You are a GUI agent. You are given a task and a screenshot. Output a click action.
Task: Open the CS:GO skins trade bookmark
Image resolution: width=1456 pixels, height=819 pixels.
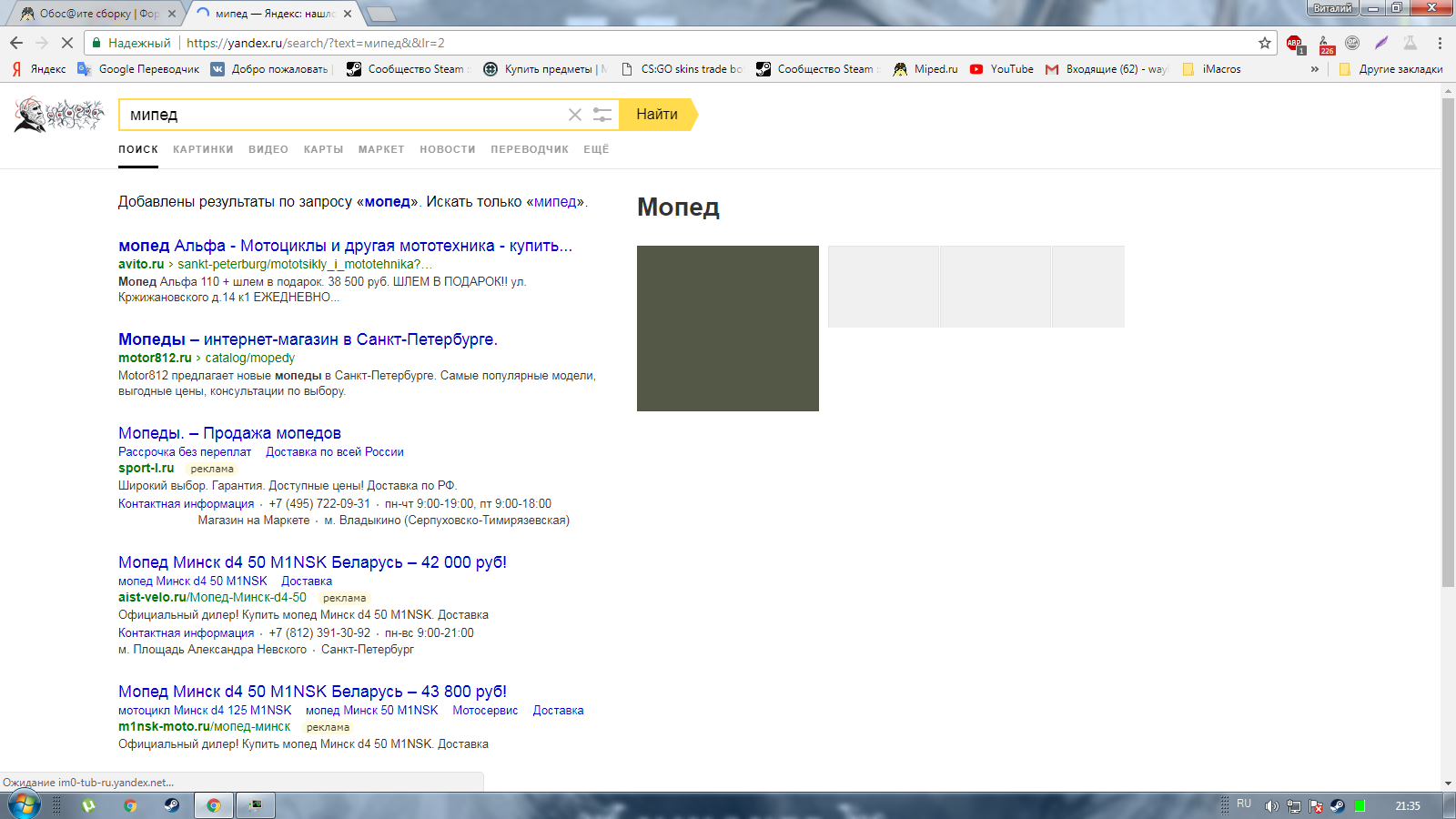pyautogui.click(x=682, y=69)
